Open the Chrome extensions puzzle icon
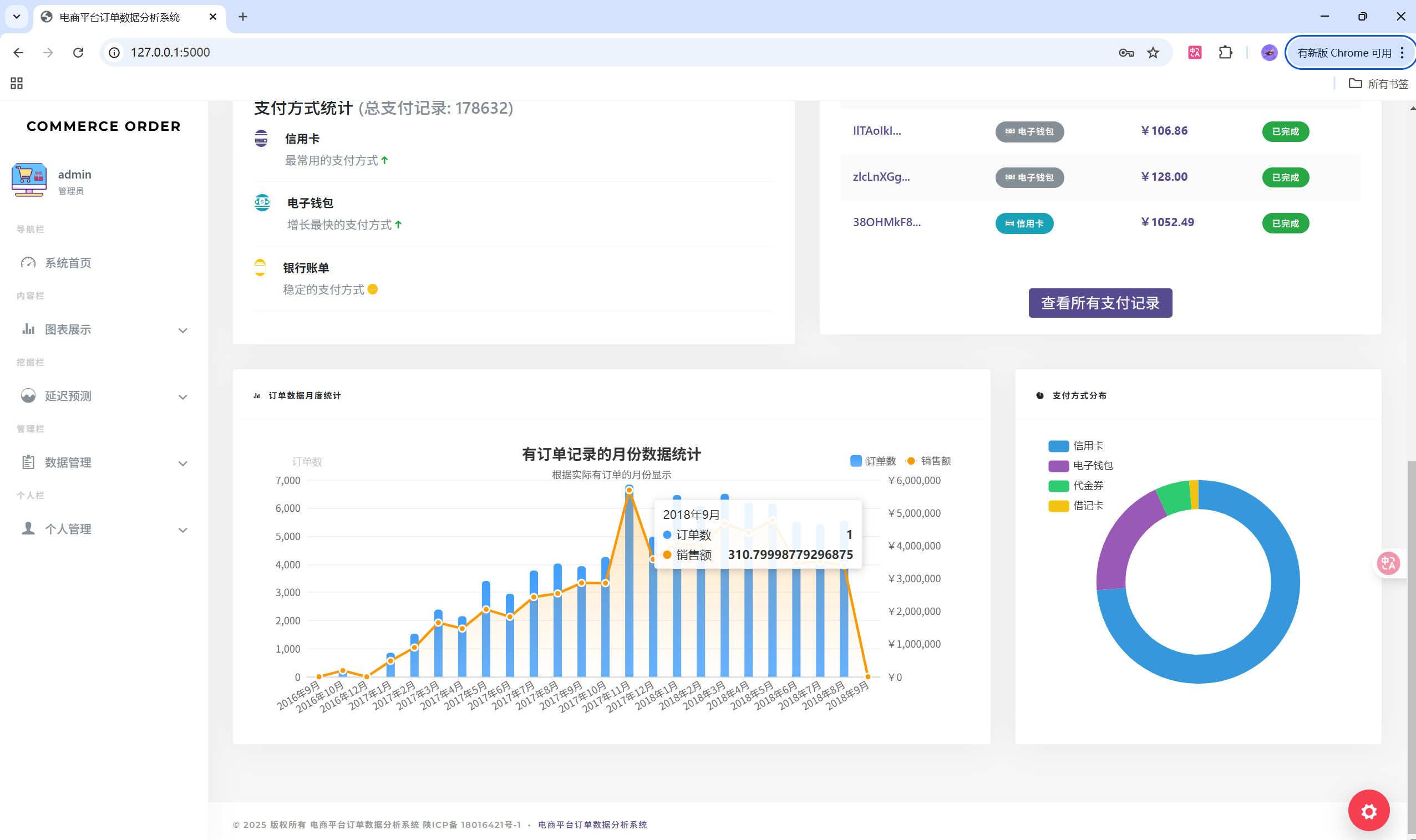This screenshot has width=1416, height=840. tap(1225, 53)
